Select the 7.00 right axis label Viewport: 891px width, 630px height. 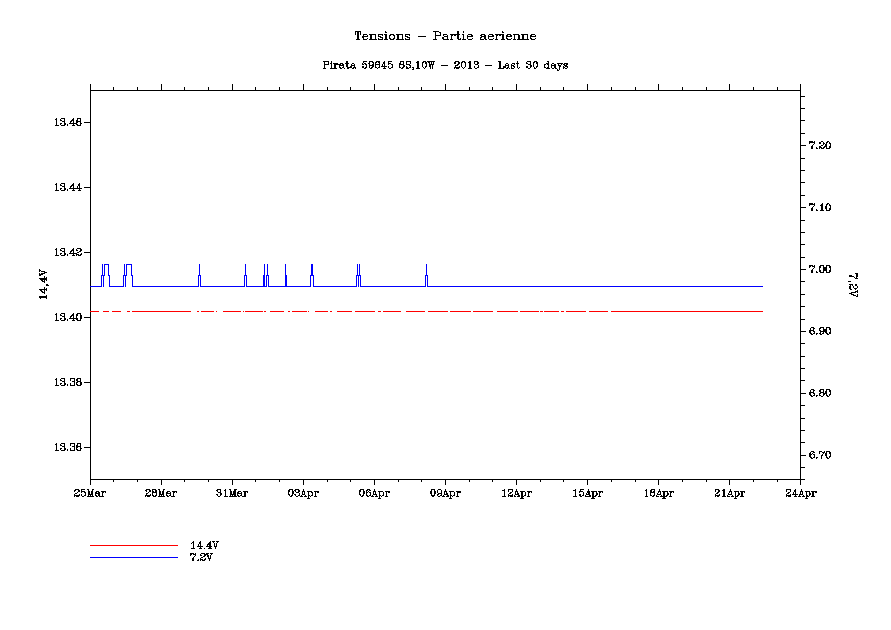pos(819,270)
